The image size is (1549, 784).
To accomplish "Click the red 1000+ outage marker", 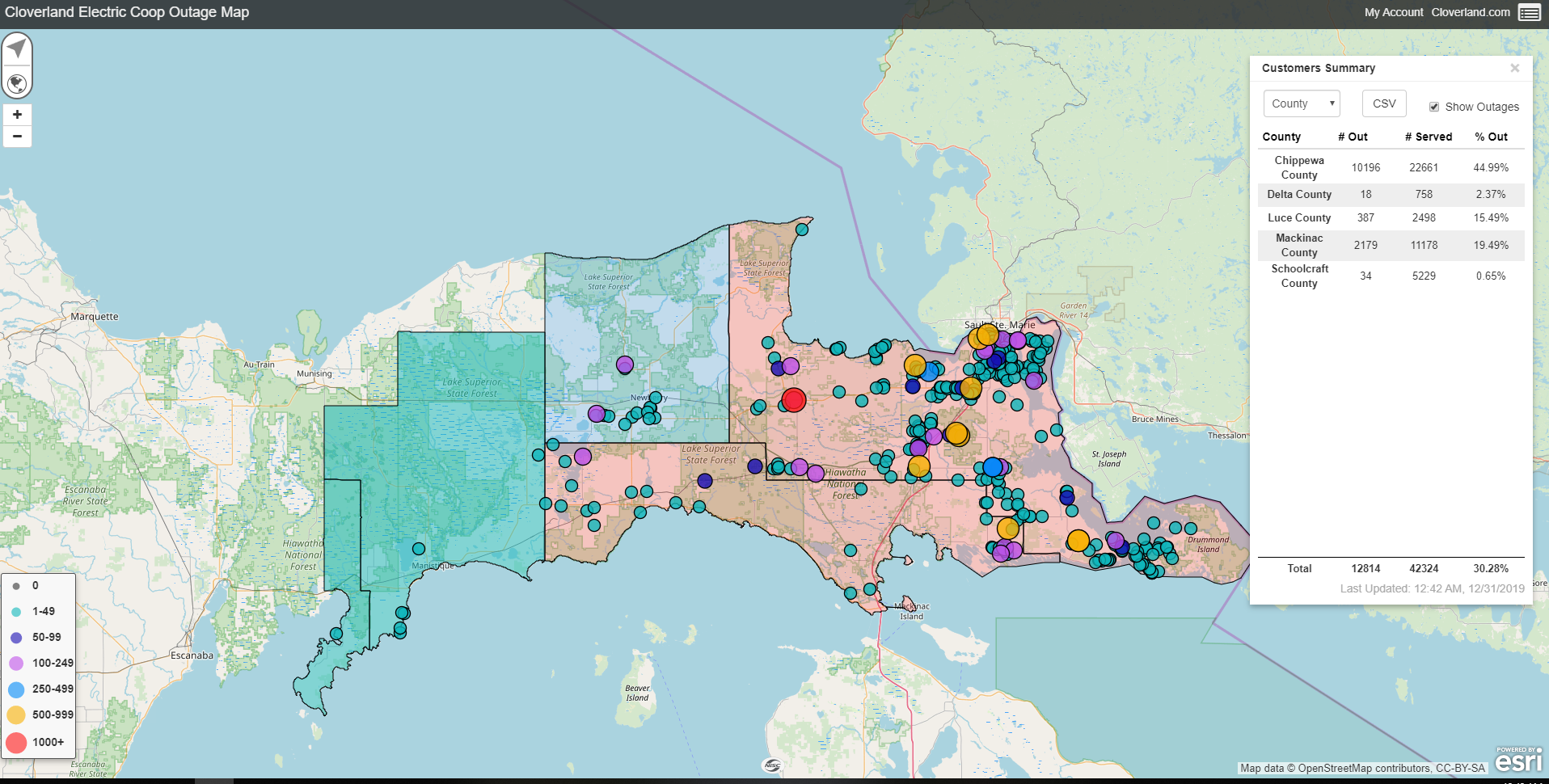I will tap(794, 399).
